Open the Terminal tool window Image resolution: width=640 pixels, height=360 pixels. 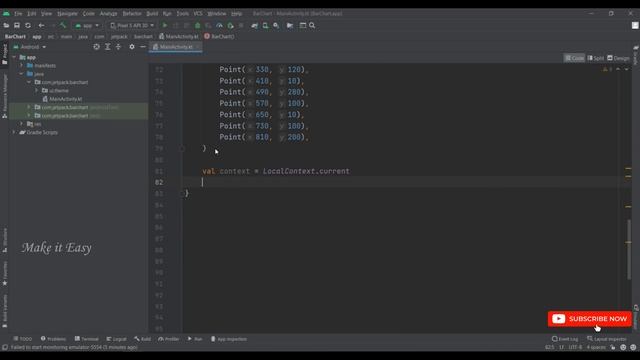(87, 339)
